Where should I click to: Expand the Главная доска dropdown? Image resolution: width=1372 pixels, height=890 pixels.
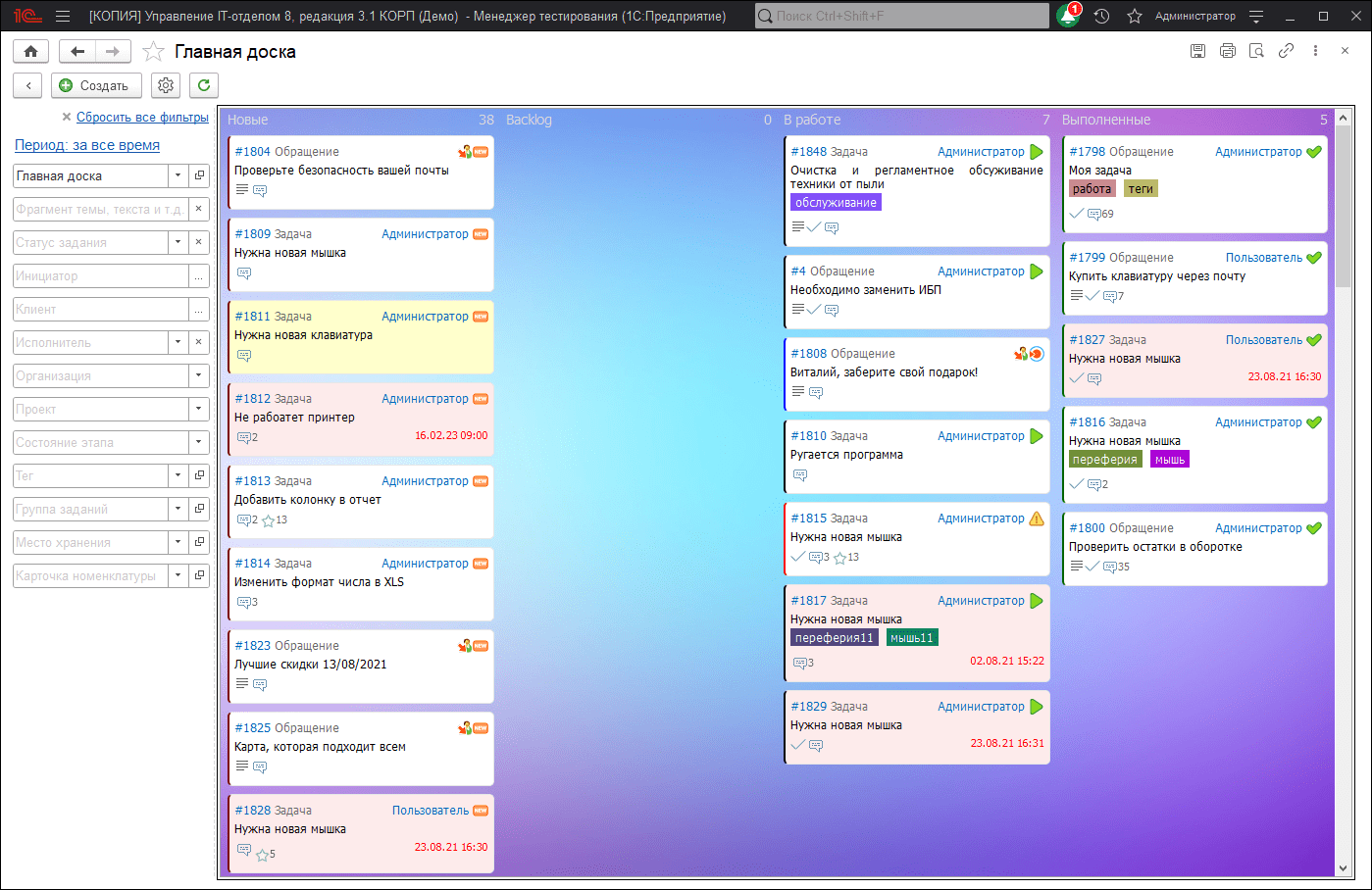178,176
